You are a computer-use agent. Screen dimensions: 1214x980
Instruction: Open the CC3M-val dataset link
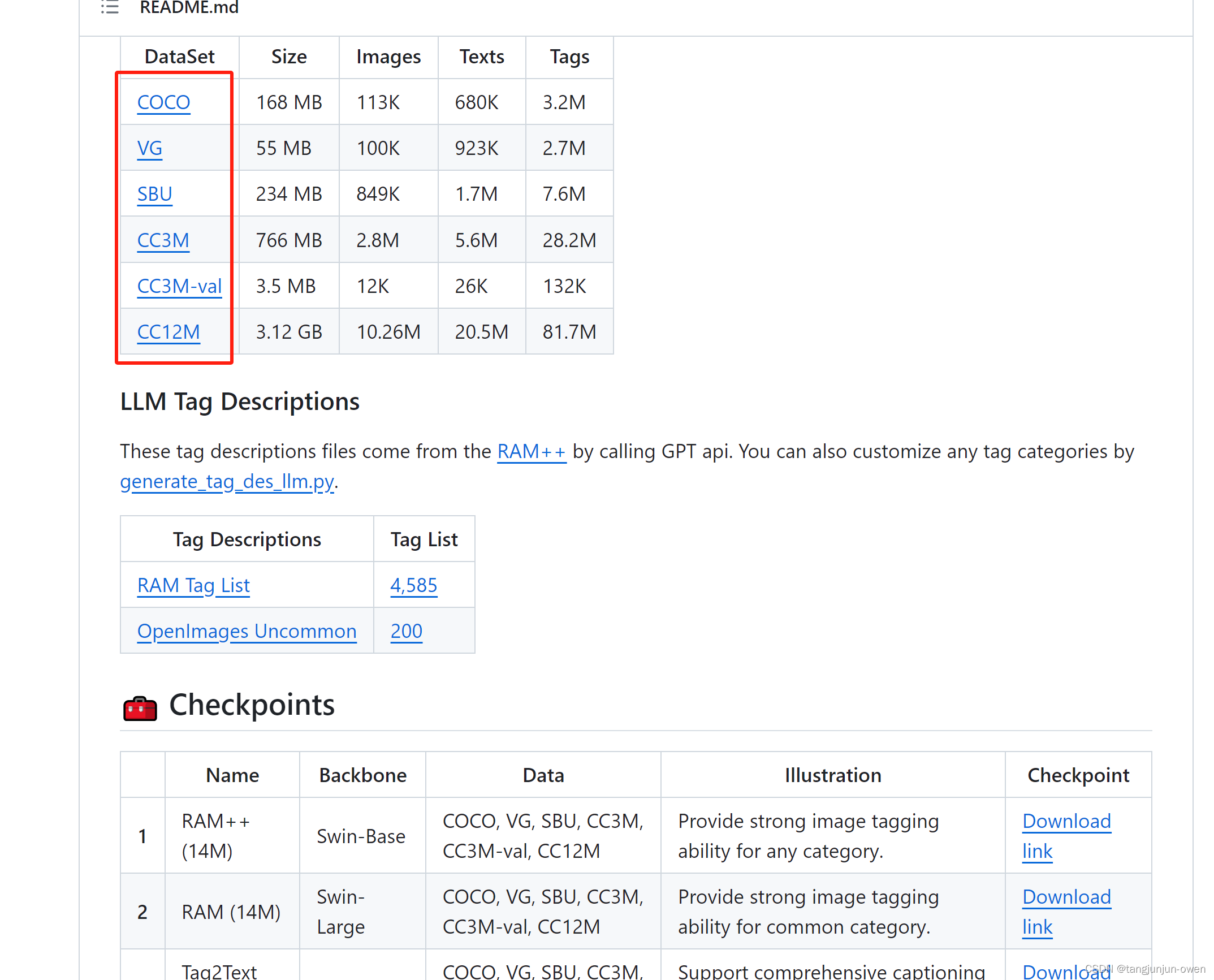[179, 286]
